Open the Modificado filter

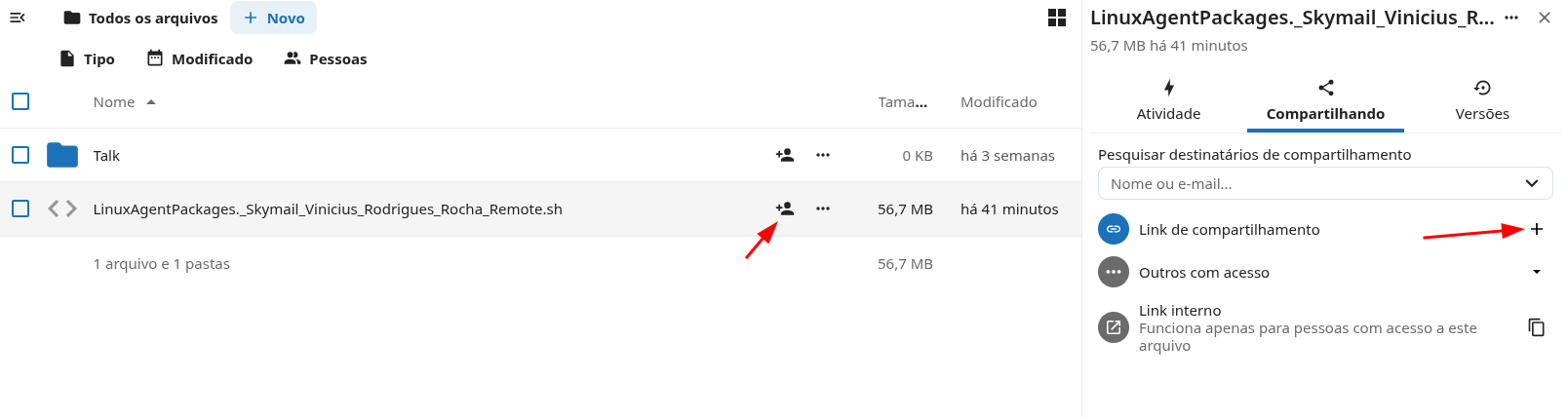[x=200, y=58]
